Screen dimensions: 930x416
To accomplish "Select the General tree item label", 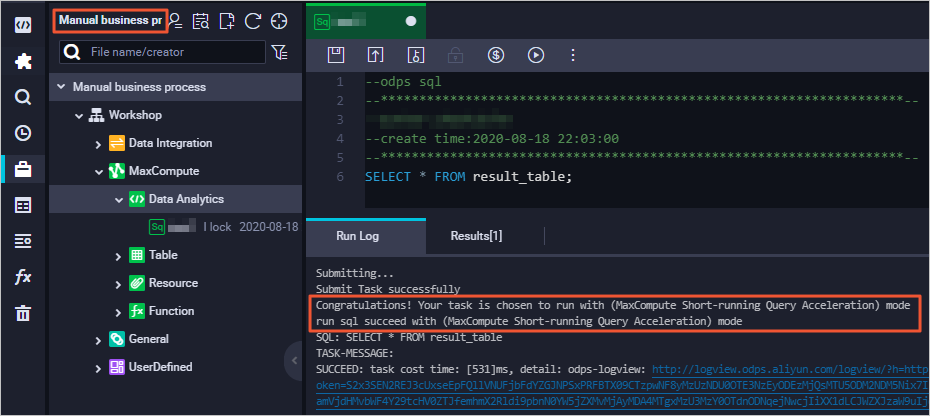I will point(149,339).
